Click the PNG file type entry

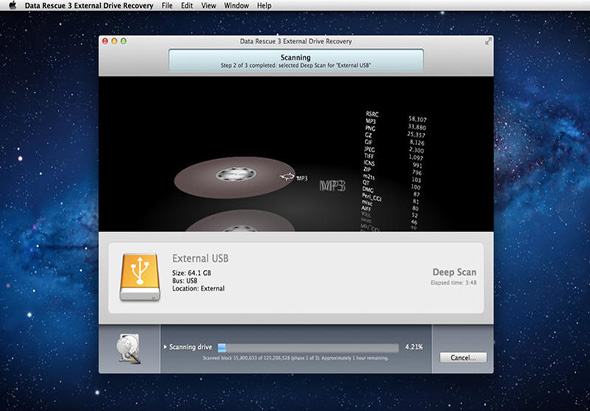370,128
